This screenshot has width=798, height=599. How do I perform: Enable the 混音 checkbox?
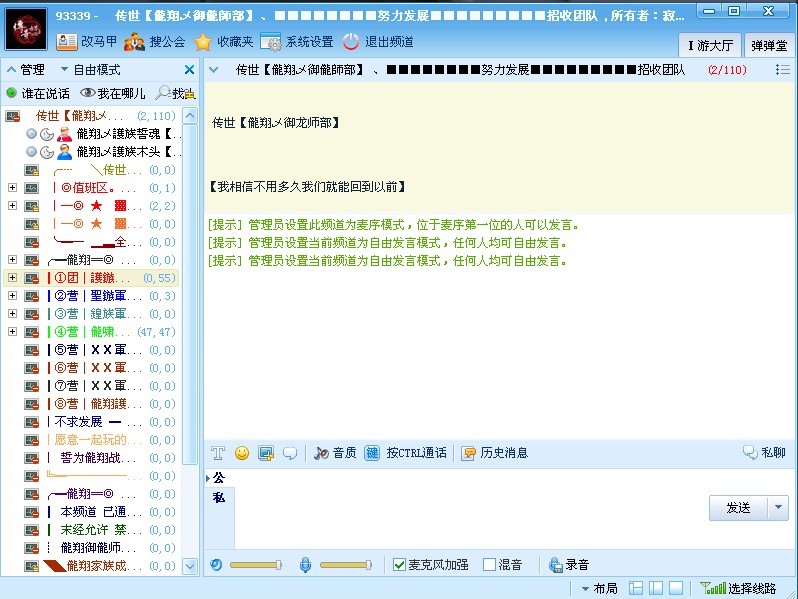pos(489,564)
